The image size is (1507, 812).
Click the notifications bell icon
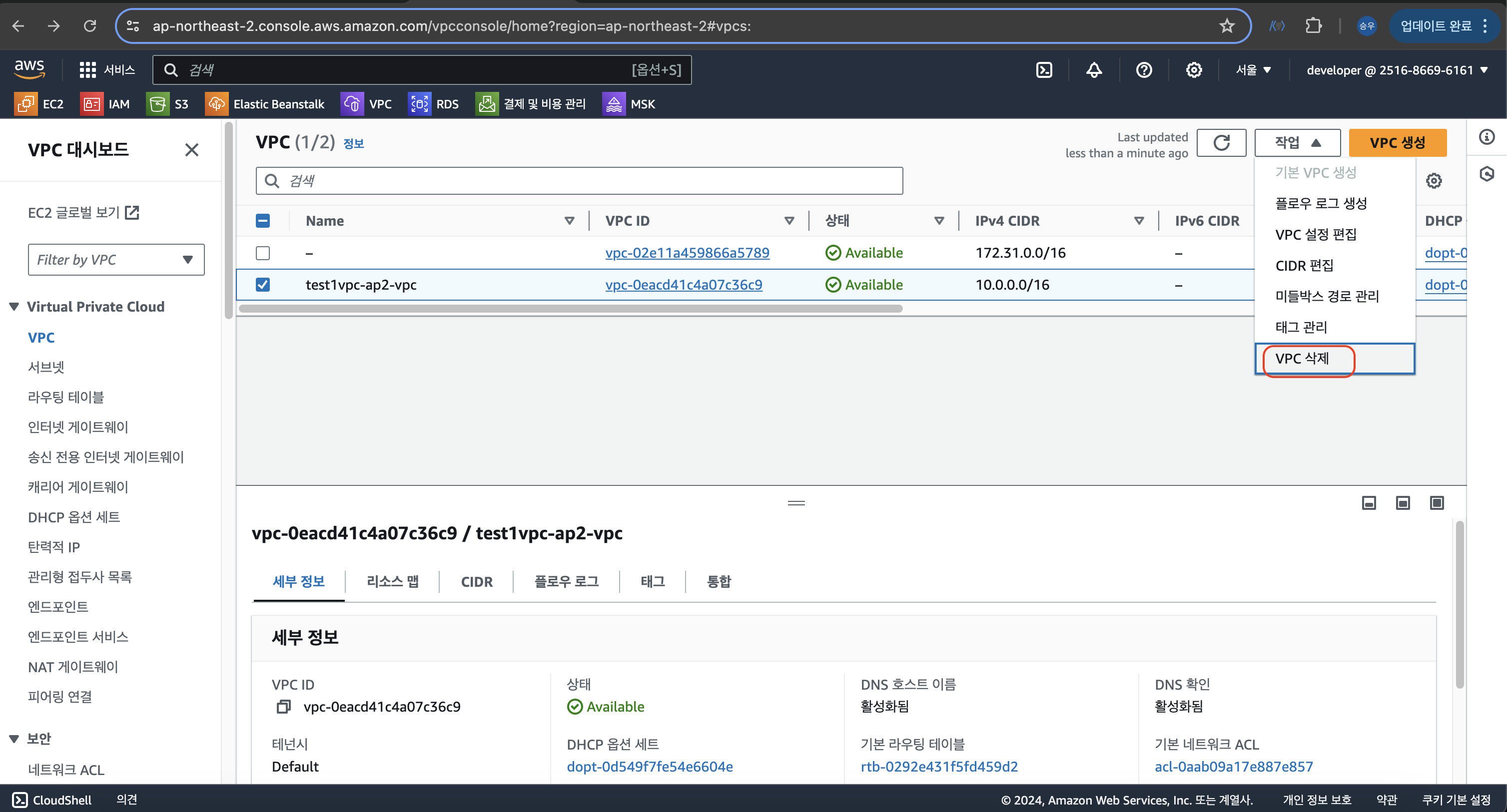coord(1094,70)
